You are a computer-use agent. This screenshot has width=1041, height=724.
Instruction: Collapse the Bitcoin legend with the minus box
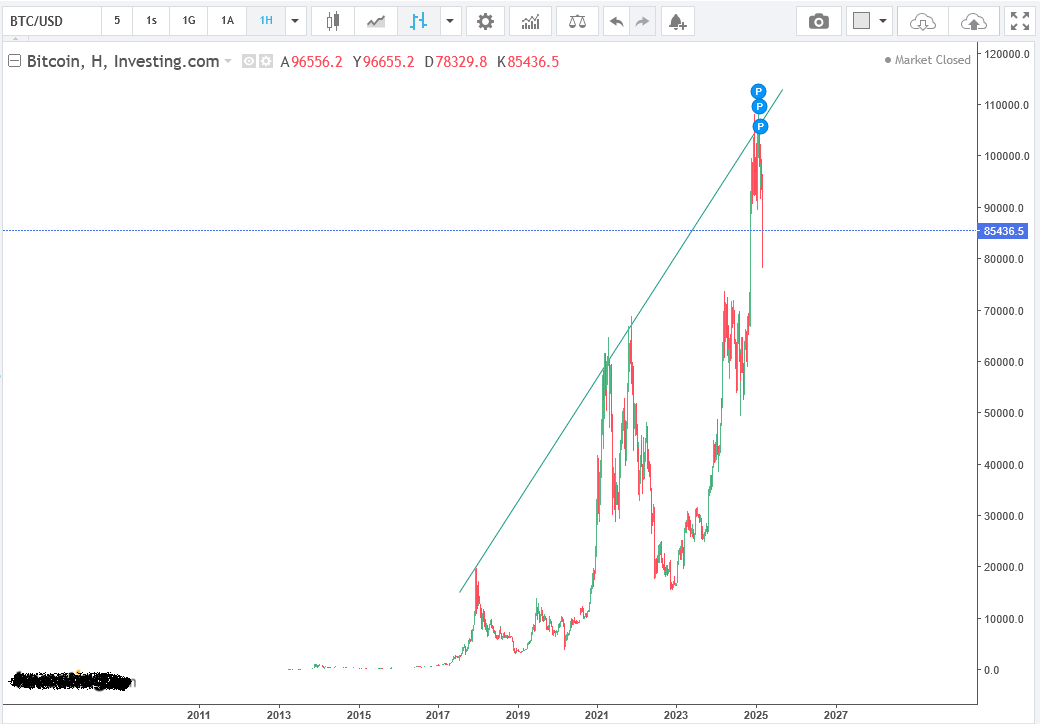pyautogui.click(x=15, y=61)
